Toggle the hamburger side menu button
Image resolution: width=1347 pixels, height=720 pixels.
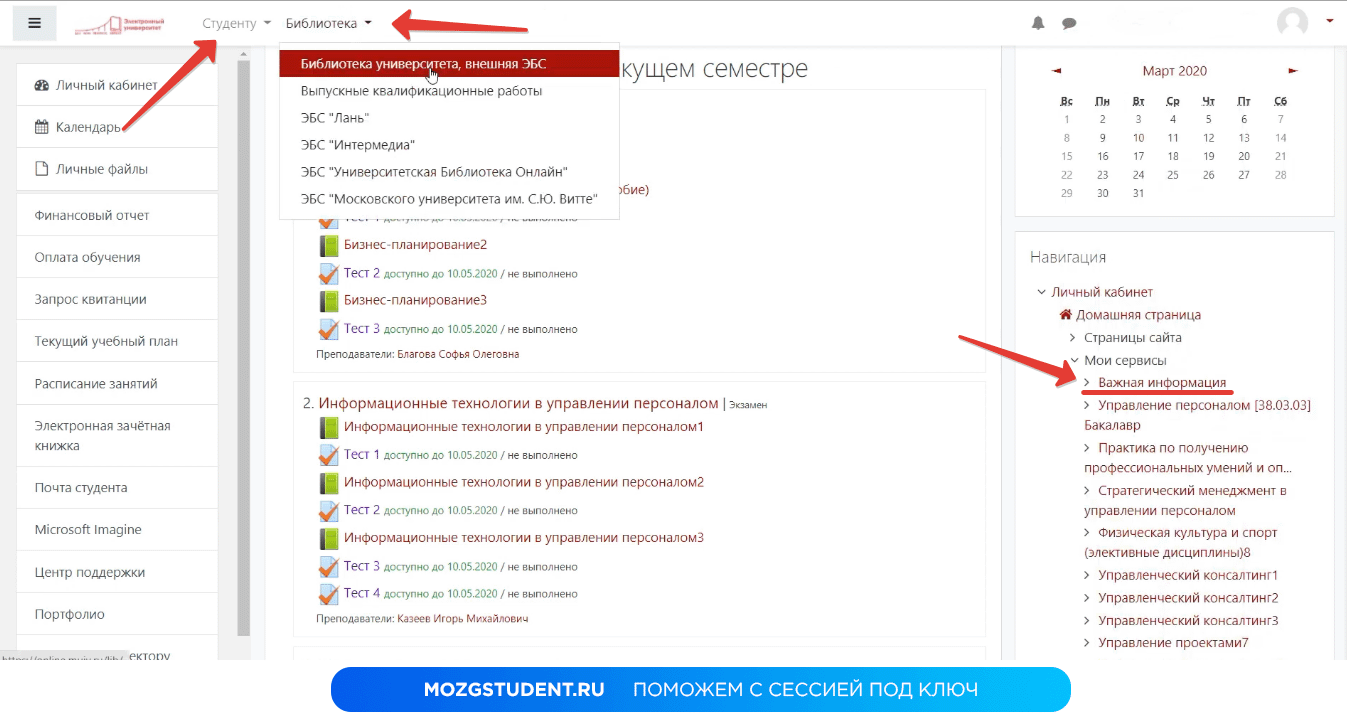(x=35, y=22)
